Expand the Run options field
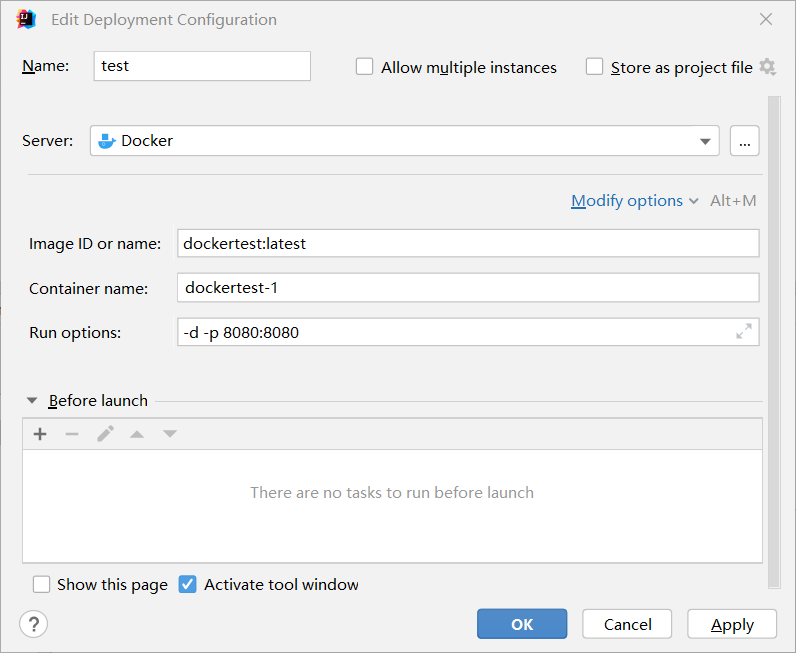The height and width of the screenshot is (653, 796). tap(744, 332)
